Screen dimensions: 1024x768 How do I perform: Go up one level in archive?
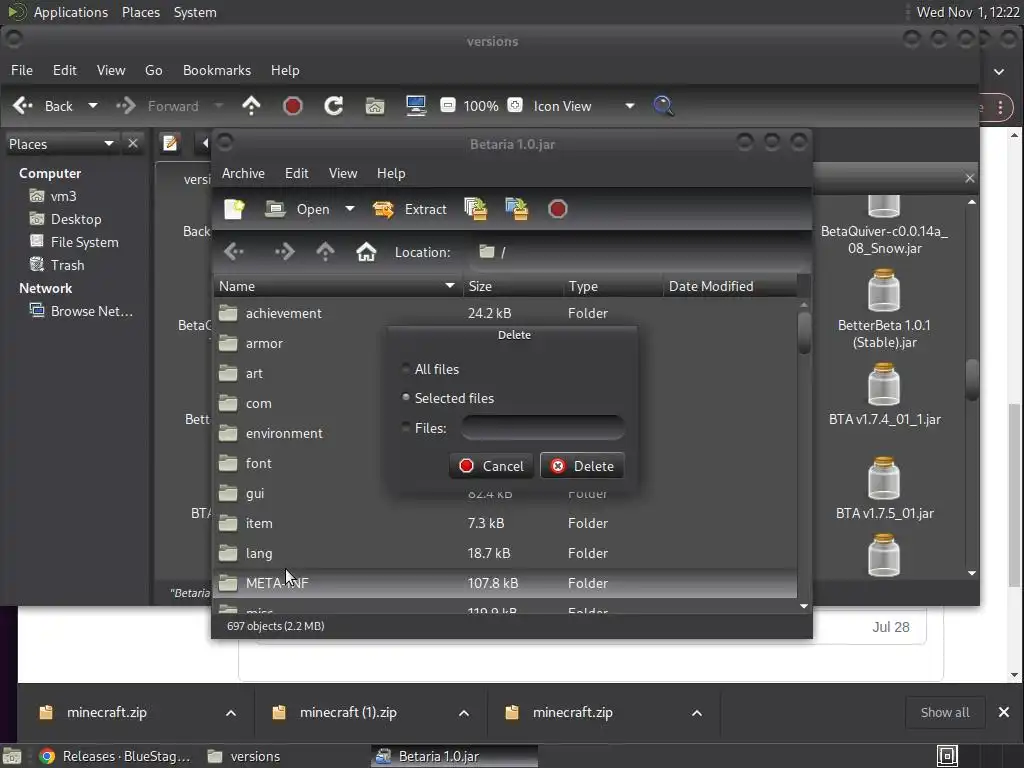[325, 252]
